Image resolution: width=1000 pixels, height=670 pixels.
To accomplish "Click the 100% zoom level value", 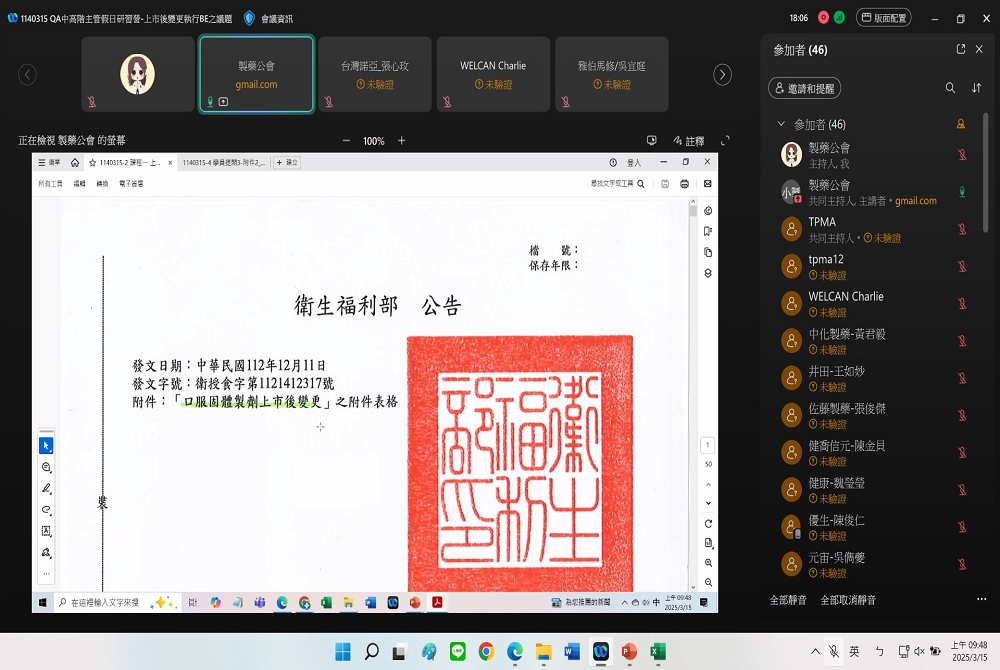I will (374, 141).
